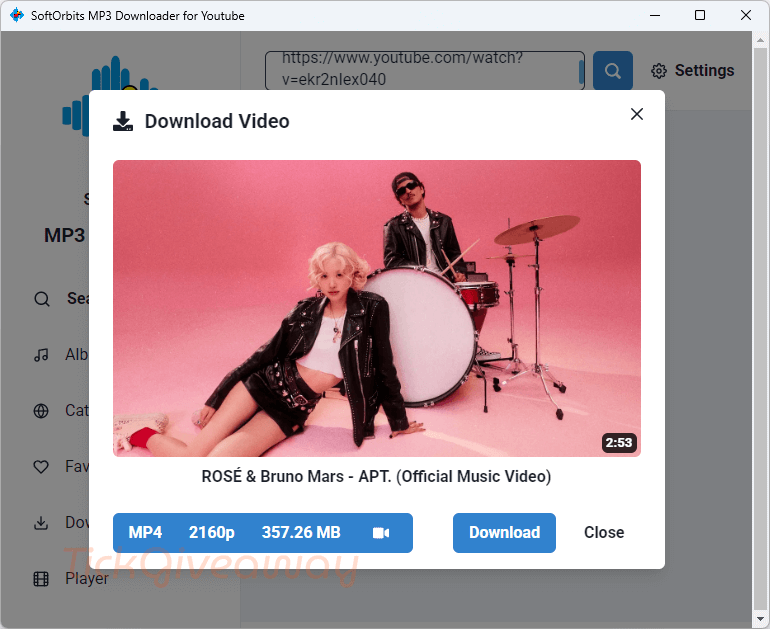Click the sidebar Categories globe icon
The width and height of the screenshot is (770, 629).
[41, 410]
